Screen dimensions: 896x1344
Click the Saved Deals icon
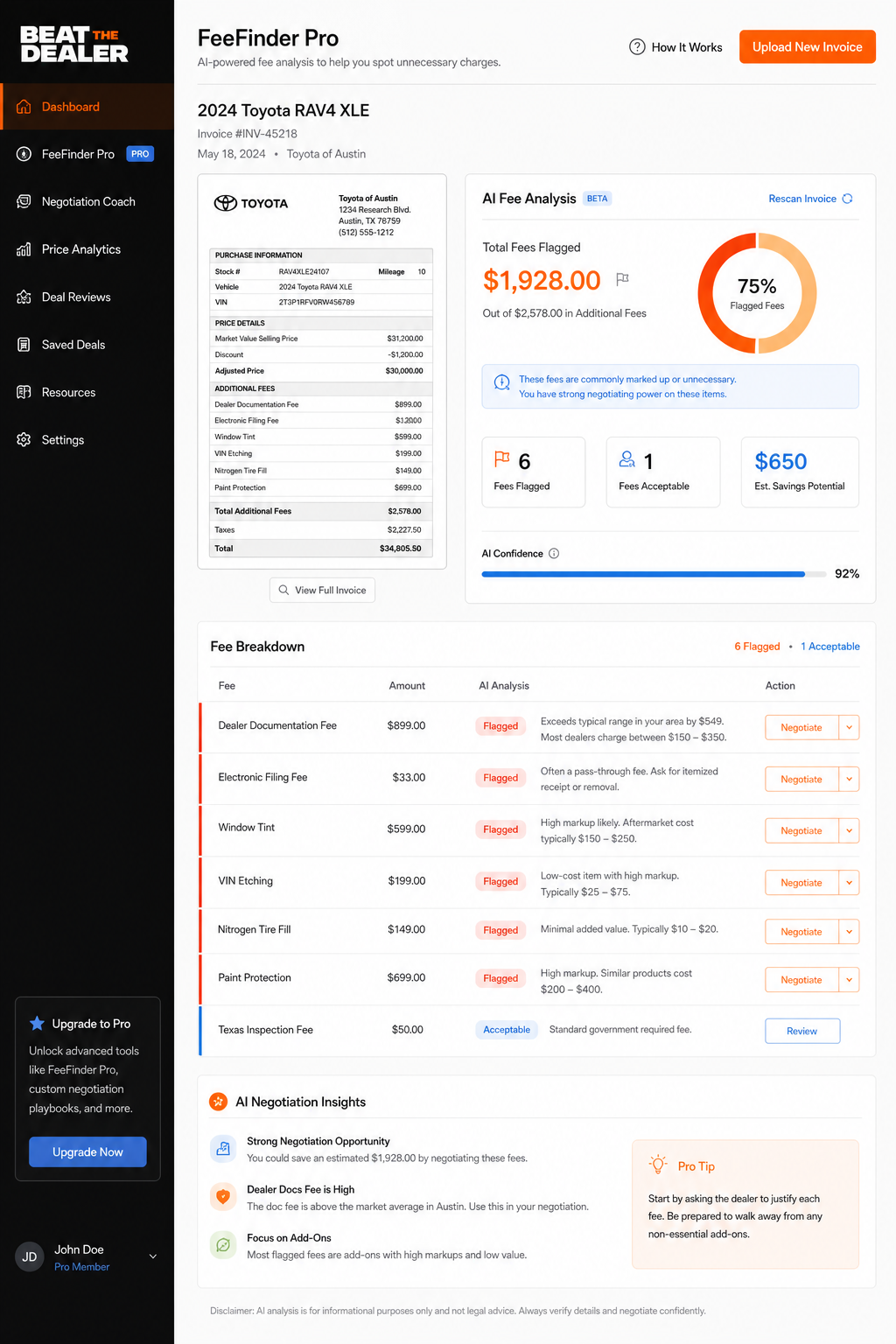(x=24, y=345)
